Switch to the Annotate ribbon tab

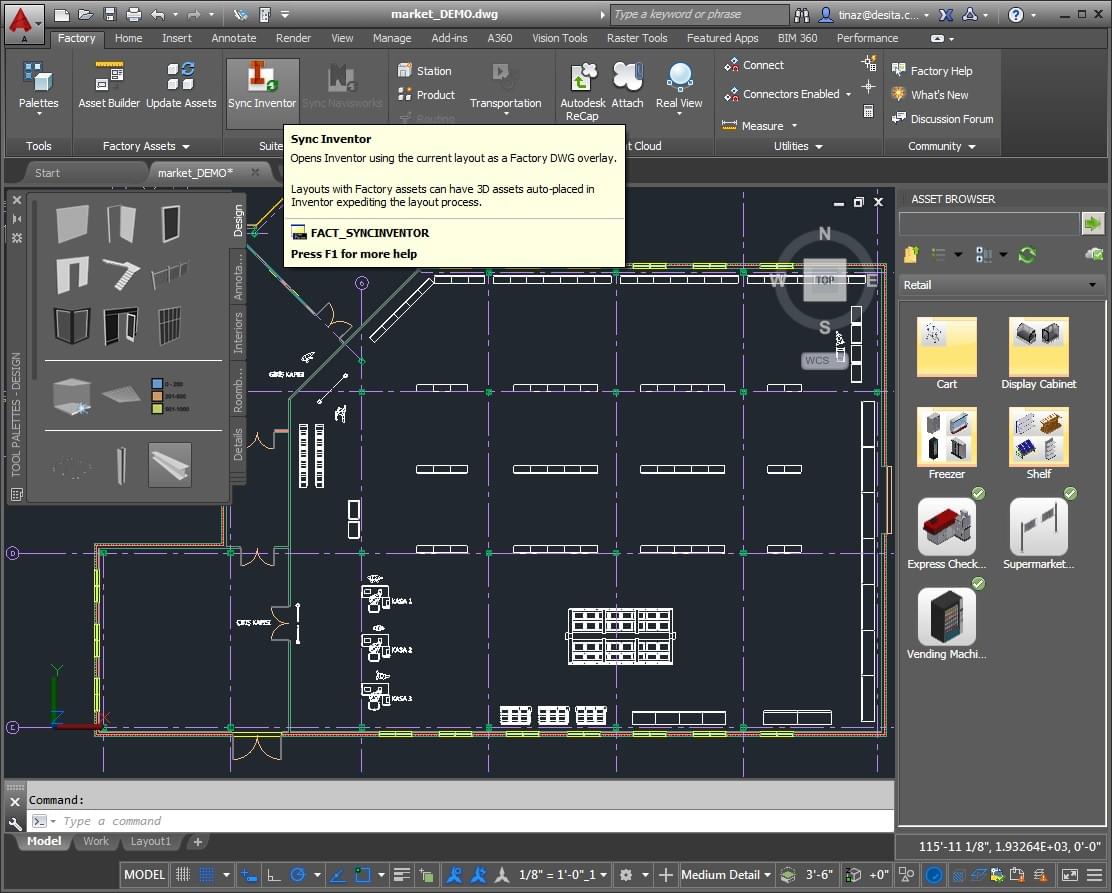(233, 38)
